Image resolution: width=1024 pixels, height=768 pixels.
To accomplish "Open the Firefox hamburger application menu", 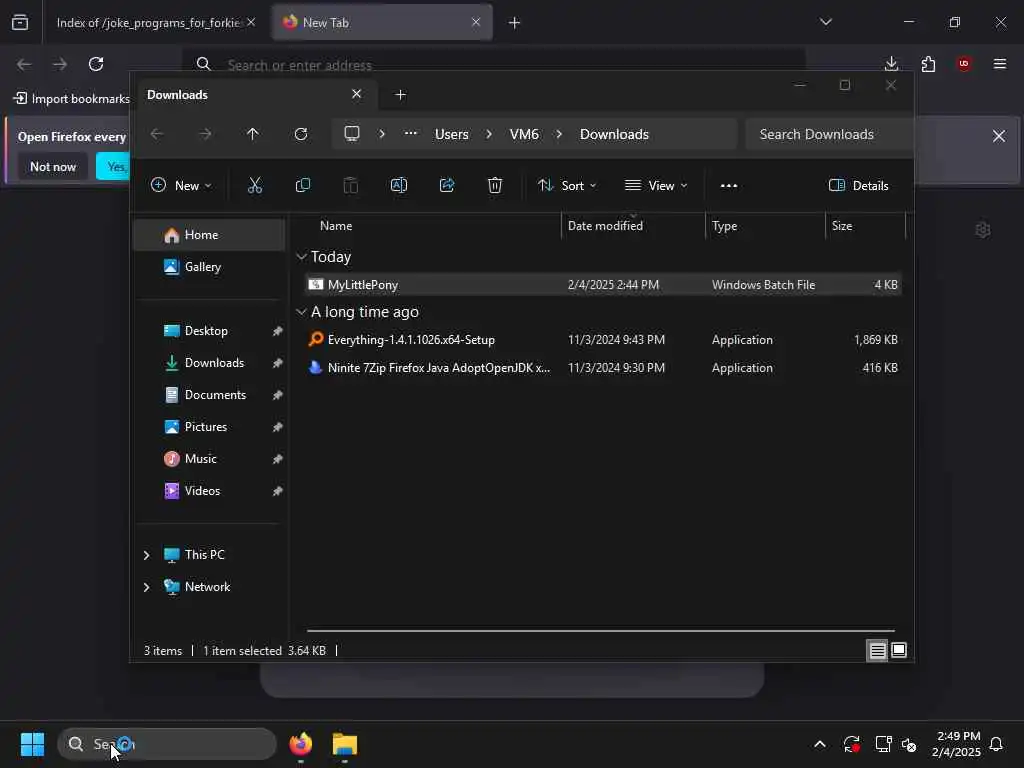I will click(1000, 64).
